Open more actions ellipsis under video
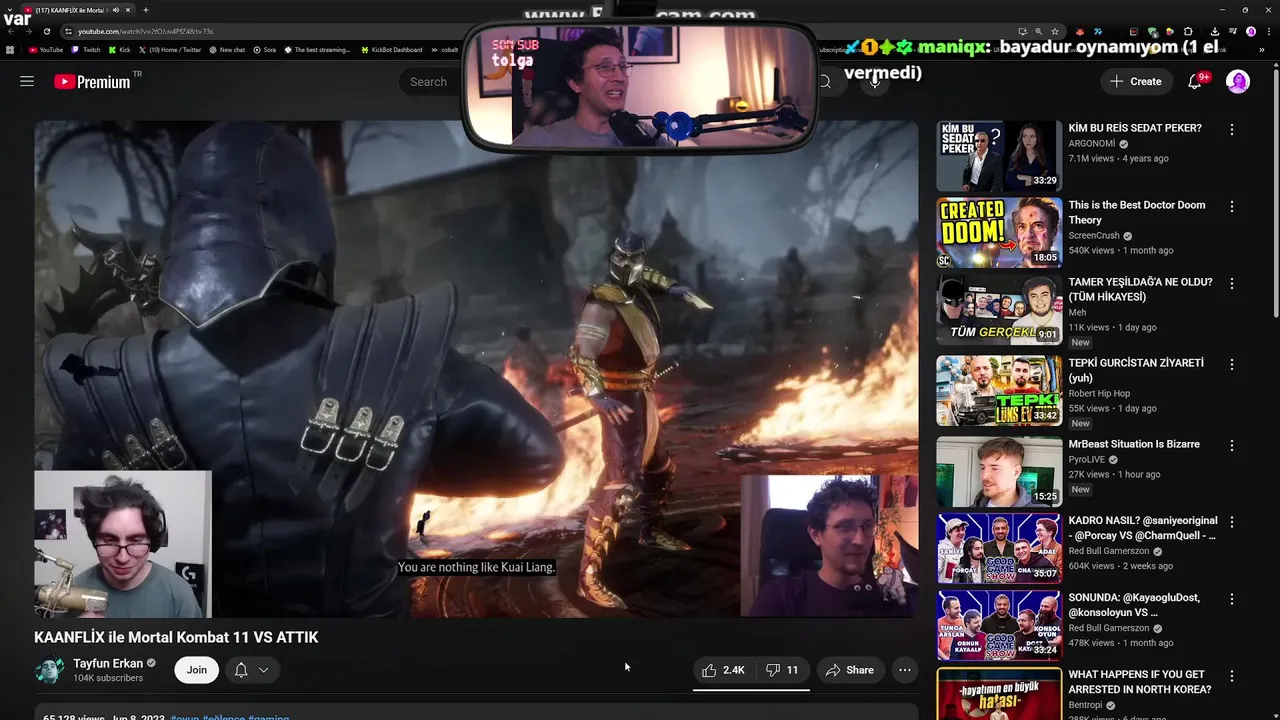 tap(905, 670)
